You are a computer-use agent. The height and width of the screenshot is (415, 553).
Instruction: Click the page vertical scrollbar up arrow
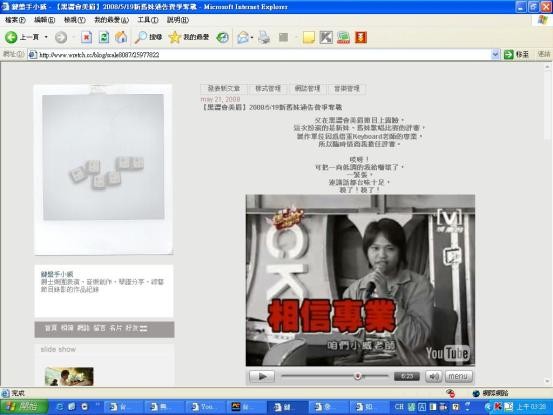coord(547,66)
